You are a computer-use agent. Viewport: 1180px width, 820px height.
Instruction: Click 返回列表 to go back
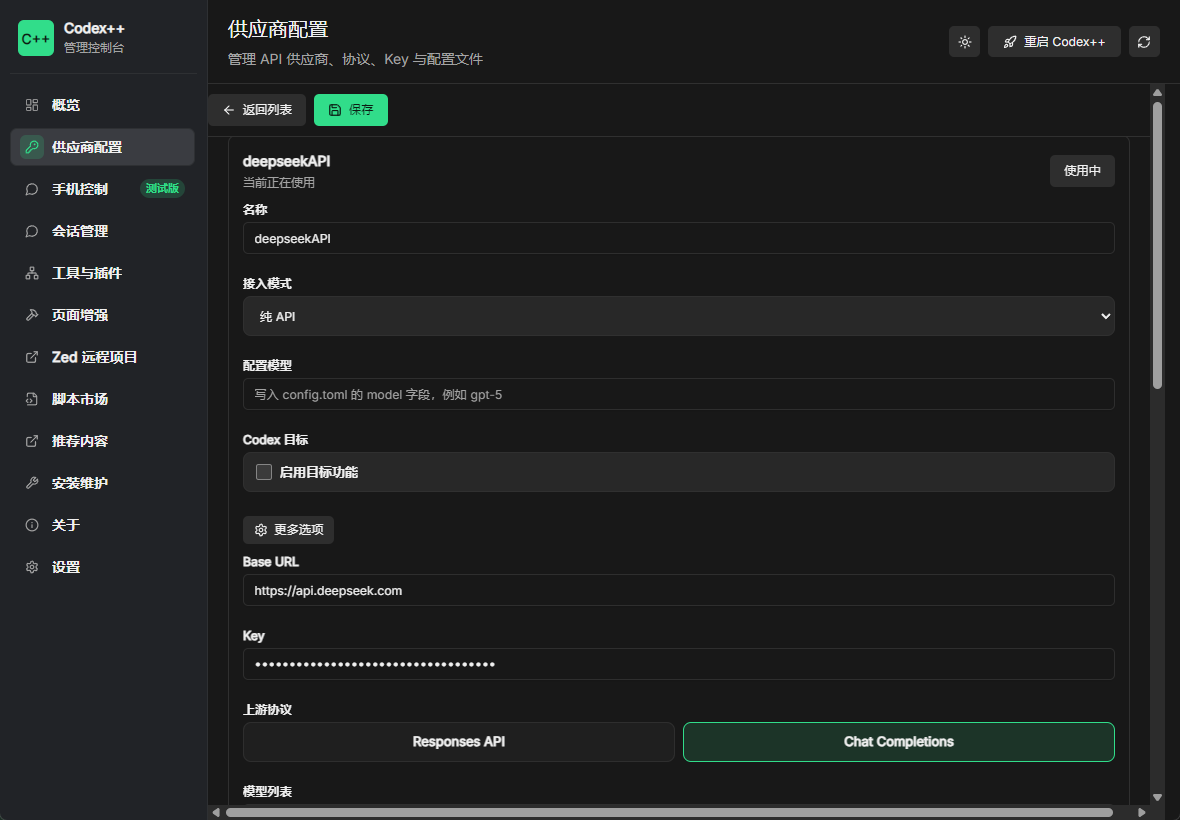tap(257, 110)
